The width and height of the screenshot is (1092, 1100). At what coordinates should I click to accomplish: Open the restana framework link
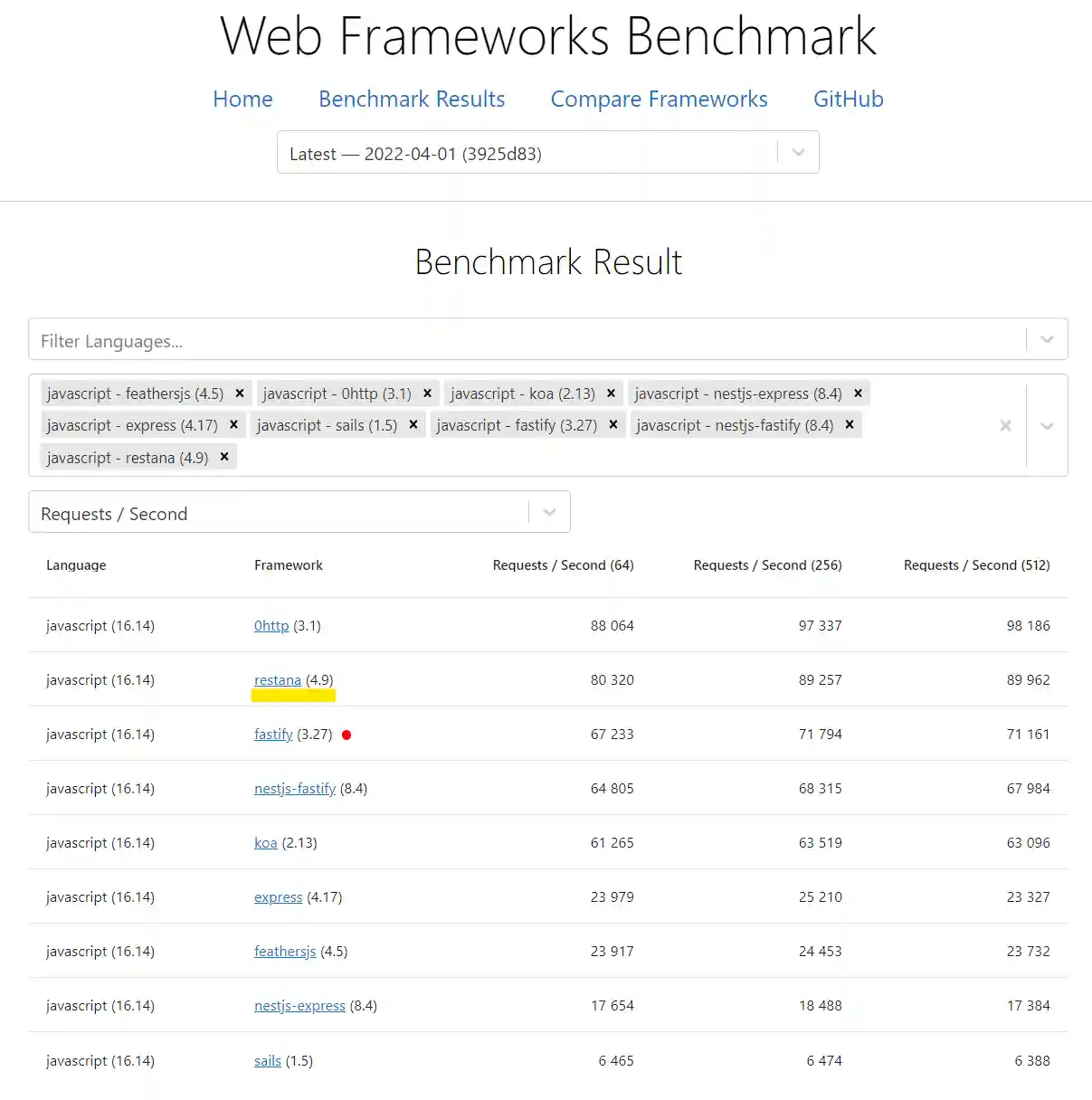pos(277,679)
